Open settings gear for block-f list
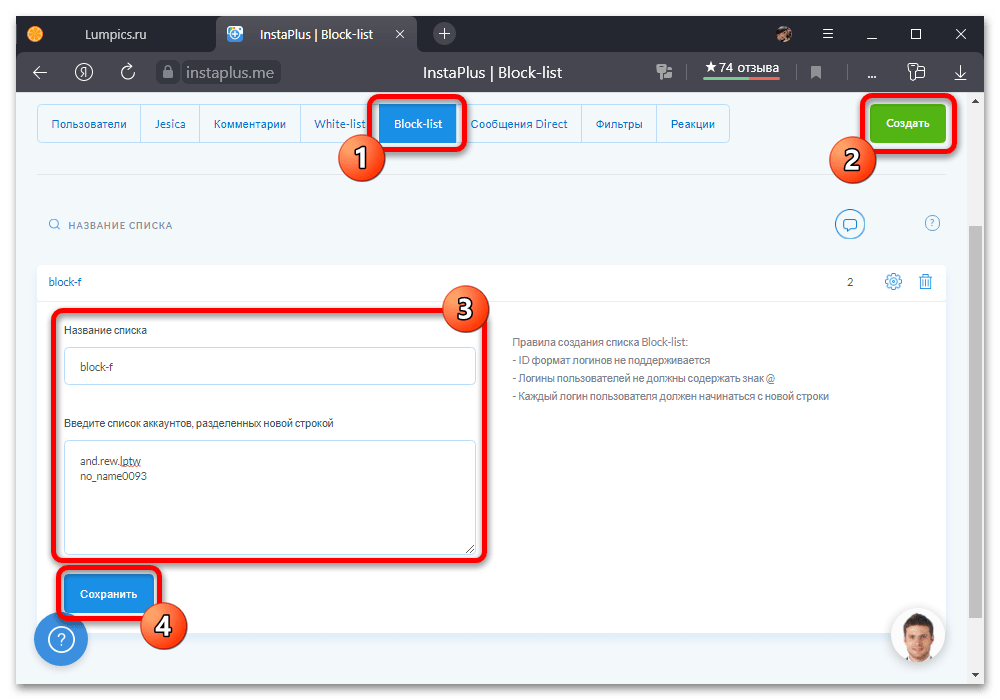This screenshot has height=700, width=1000. pos(893,282)
